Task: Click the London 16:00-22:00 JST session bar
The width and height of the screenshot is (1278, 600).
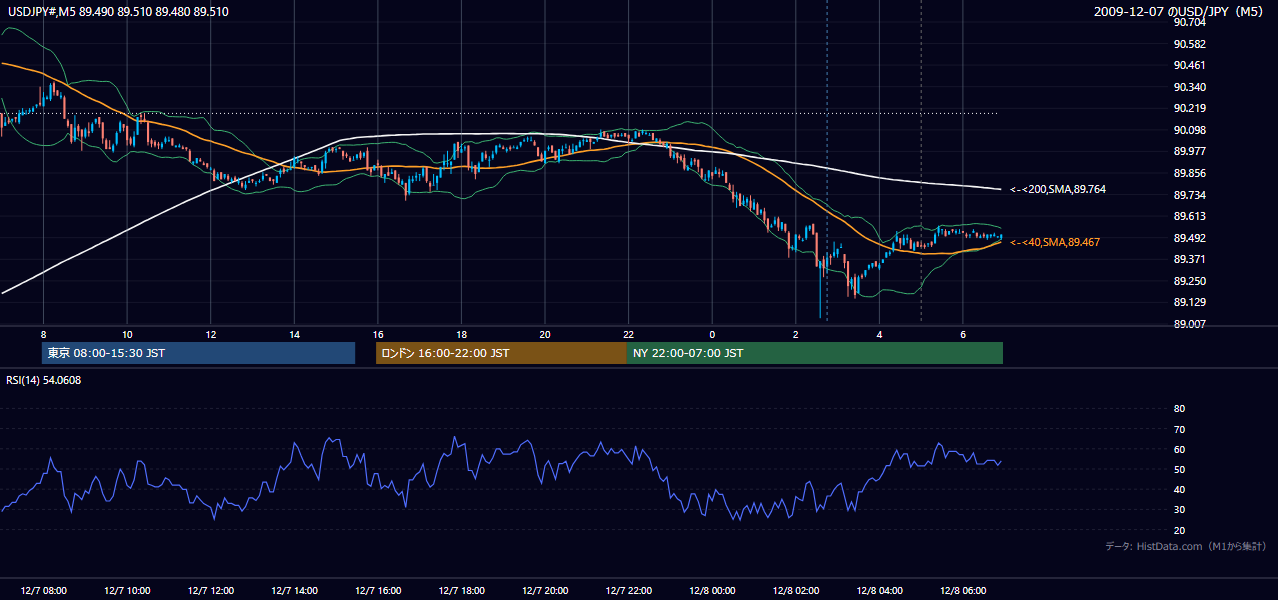Action: 501,353
